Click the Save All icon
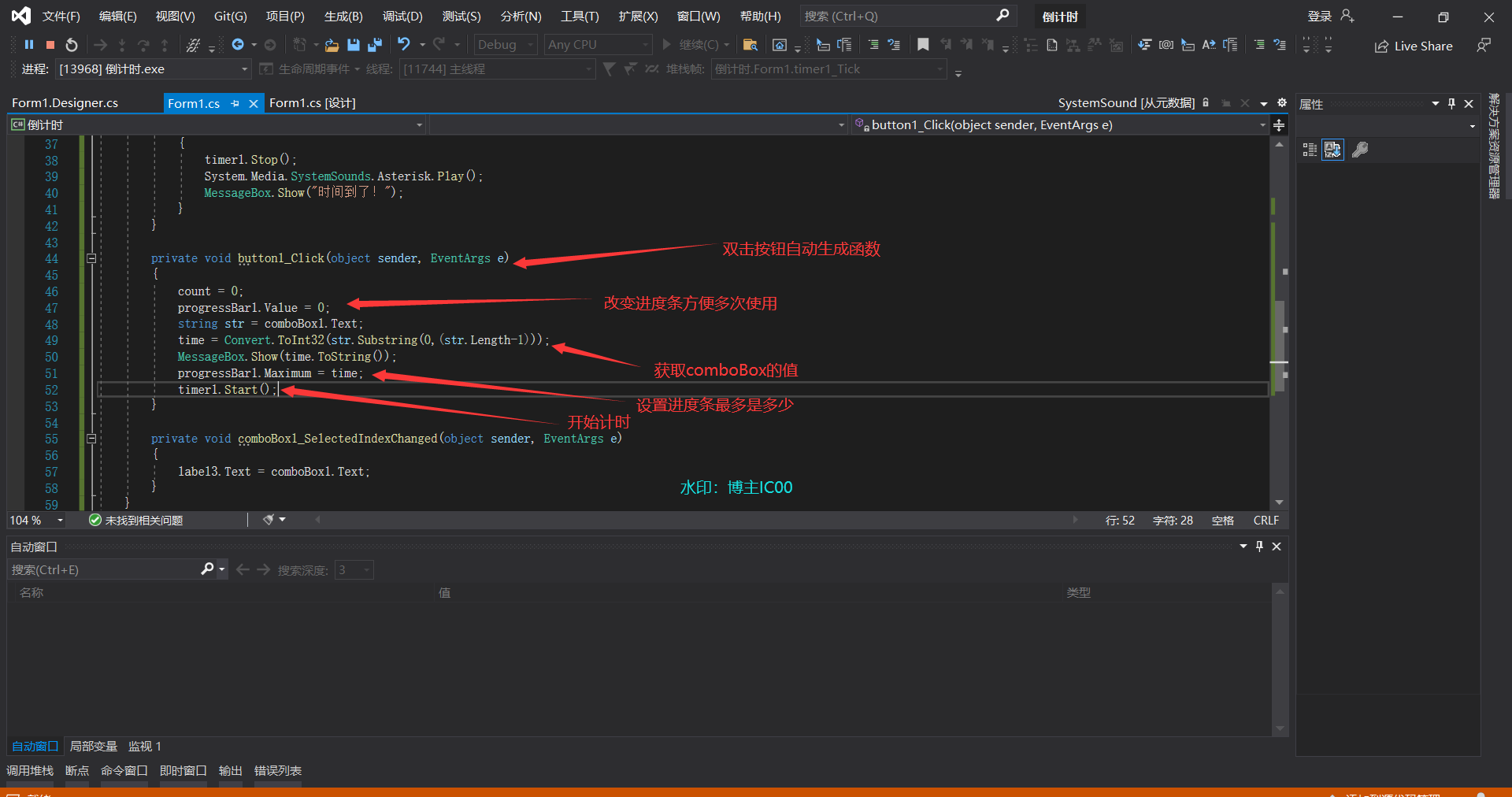The image size is (1512, 797). [376, 45]
